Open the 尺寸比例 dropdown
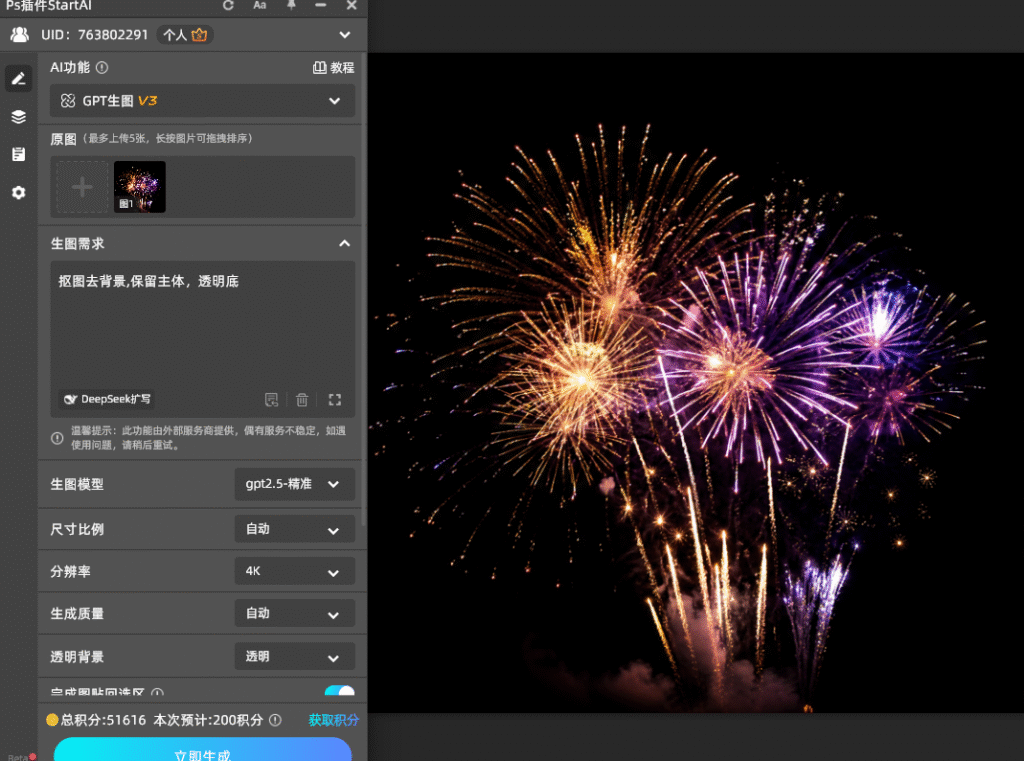The image size is (1024, 761). coord(295,529)
